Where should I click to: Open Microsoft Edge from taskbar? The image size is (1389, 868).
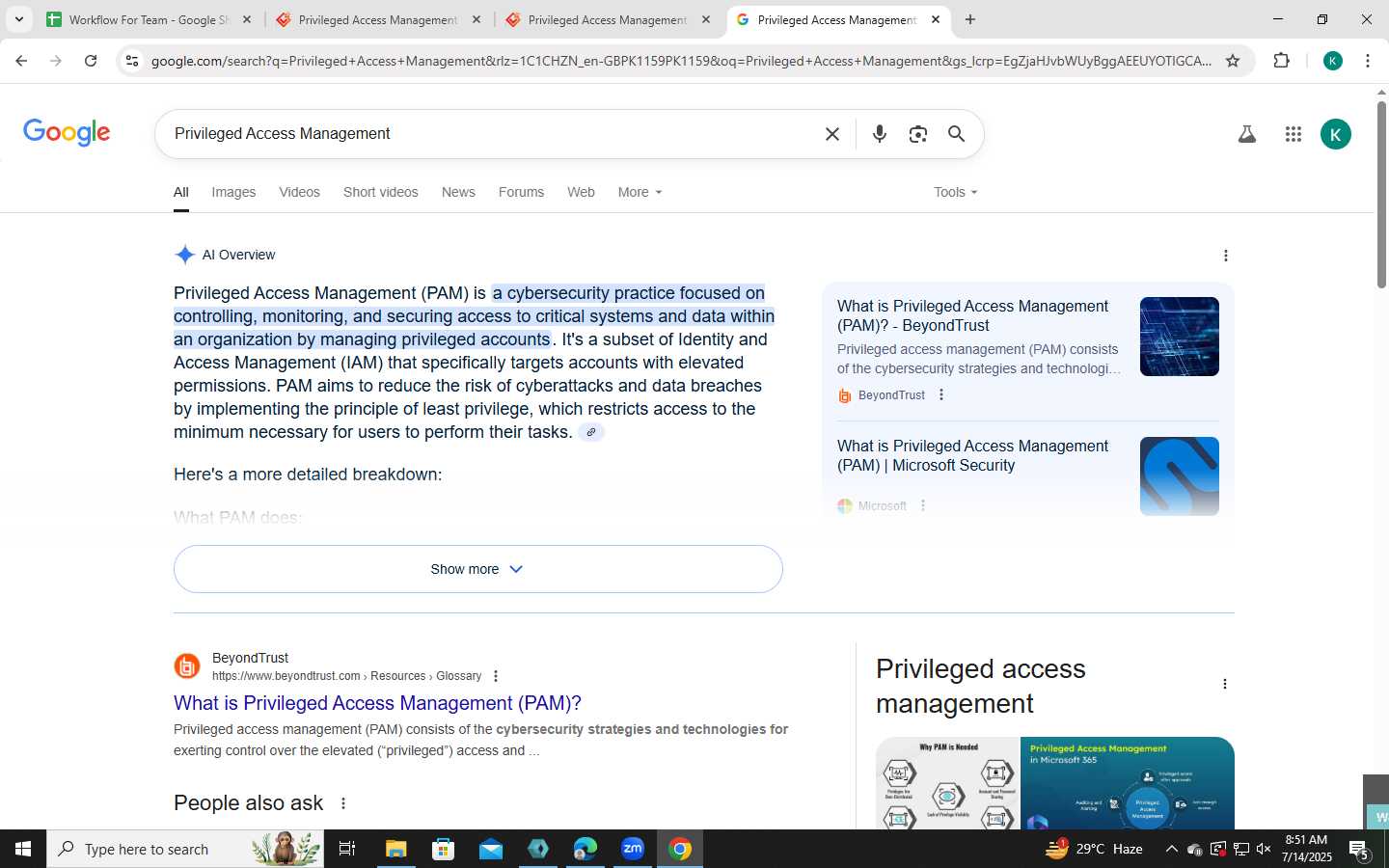point(586,849)
